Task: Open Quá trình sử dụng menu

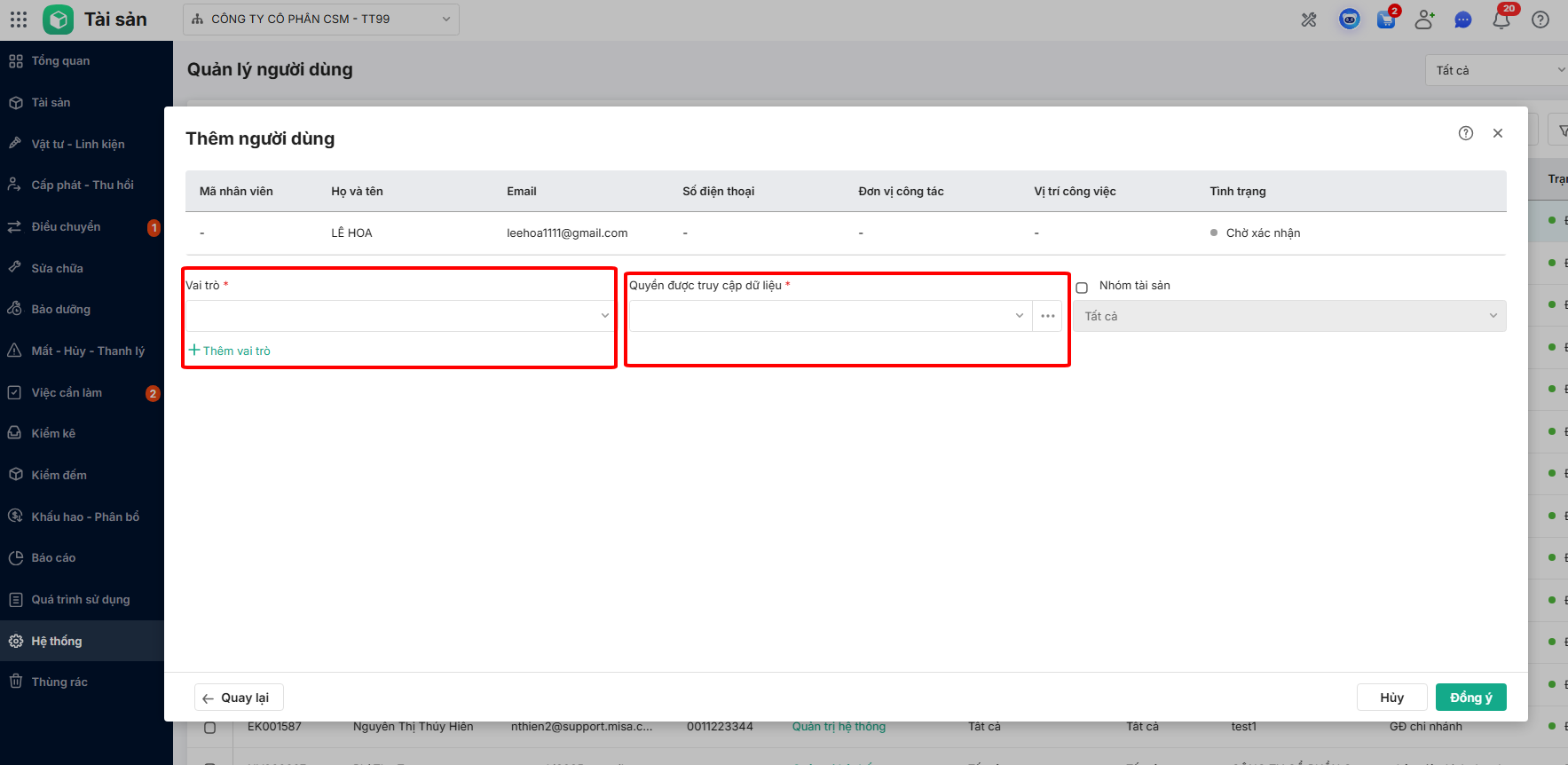Action: pyautogui.click(x=82, y=599)
